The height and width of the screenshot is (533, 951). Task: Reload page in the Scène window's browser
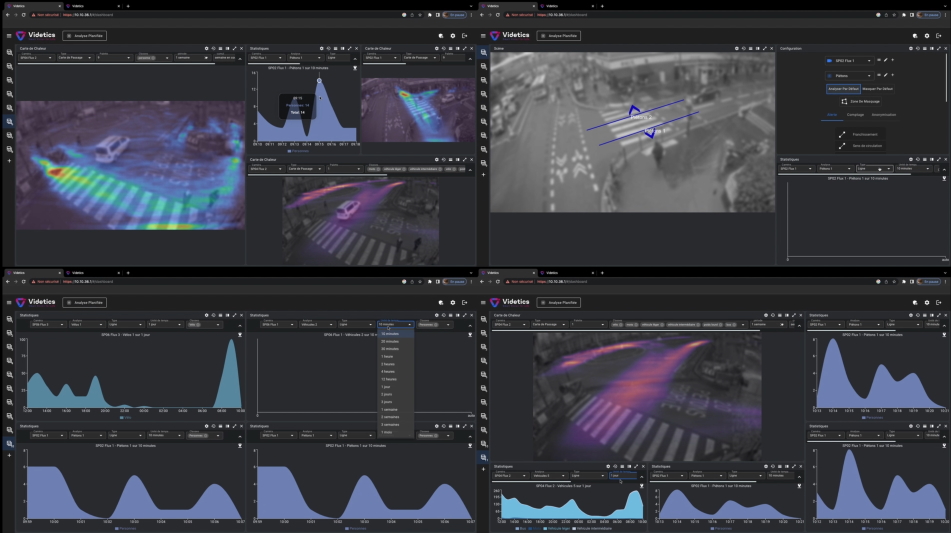click(x=498, y=15)
